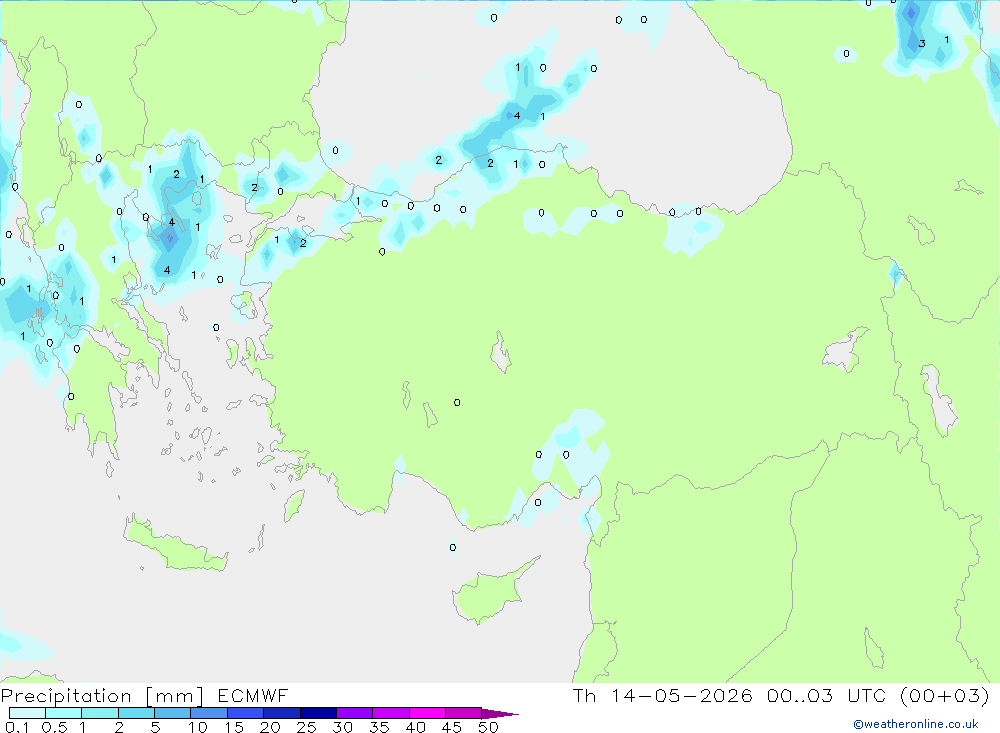
Task: Select the 30–35 mm purple legend swatch
Action: click(x=355, y=713)
